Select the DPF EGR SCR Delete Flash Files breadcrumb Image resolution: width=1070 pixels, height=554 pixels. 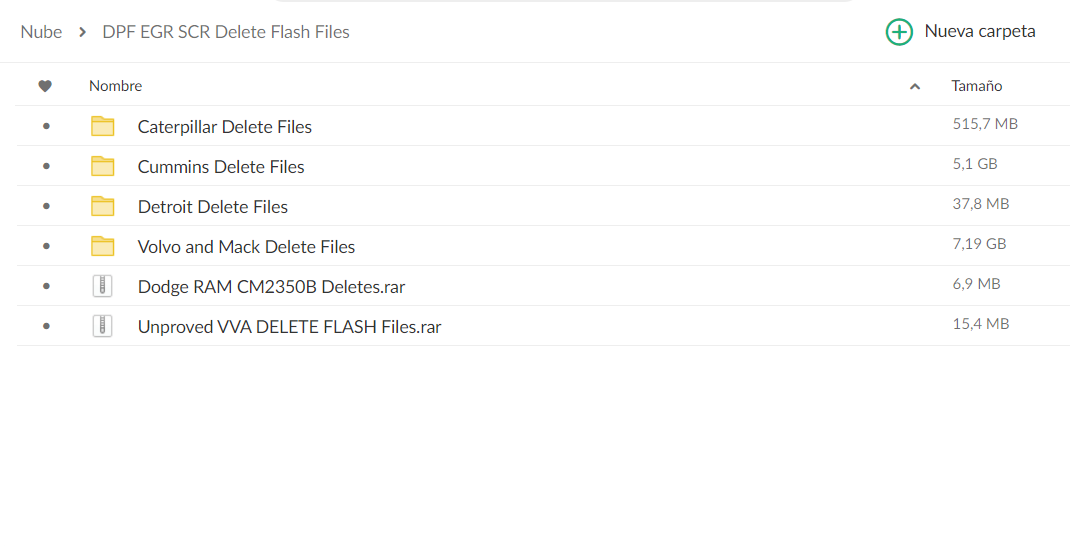(x=226, y=32)
